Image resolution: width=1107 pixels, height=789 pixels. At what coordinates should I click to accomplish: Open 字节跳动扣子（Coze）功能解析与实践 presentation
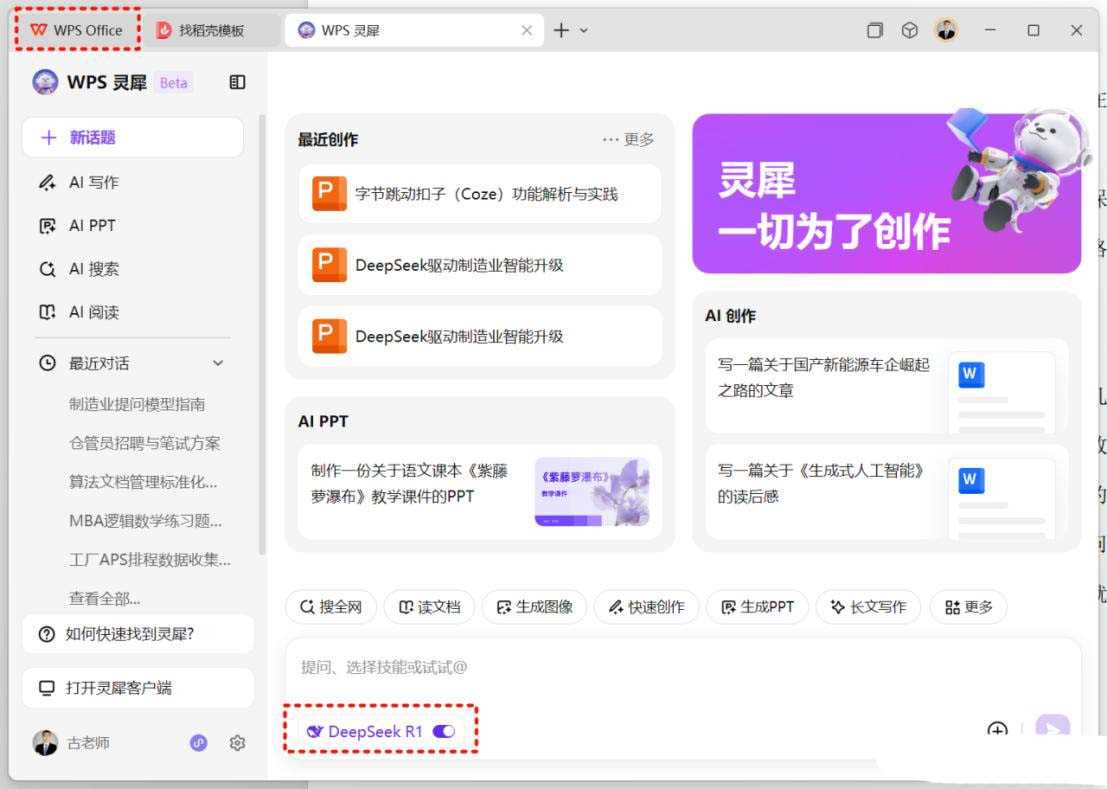pyautogui.click(x=479, y=194)
